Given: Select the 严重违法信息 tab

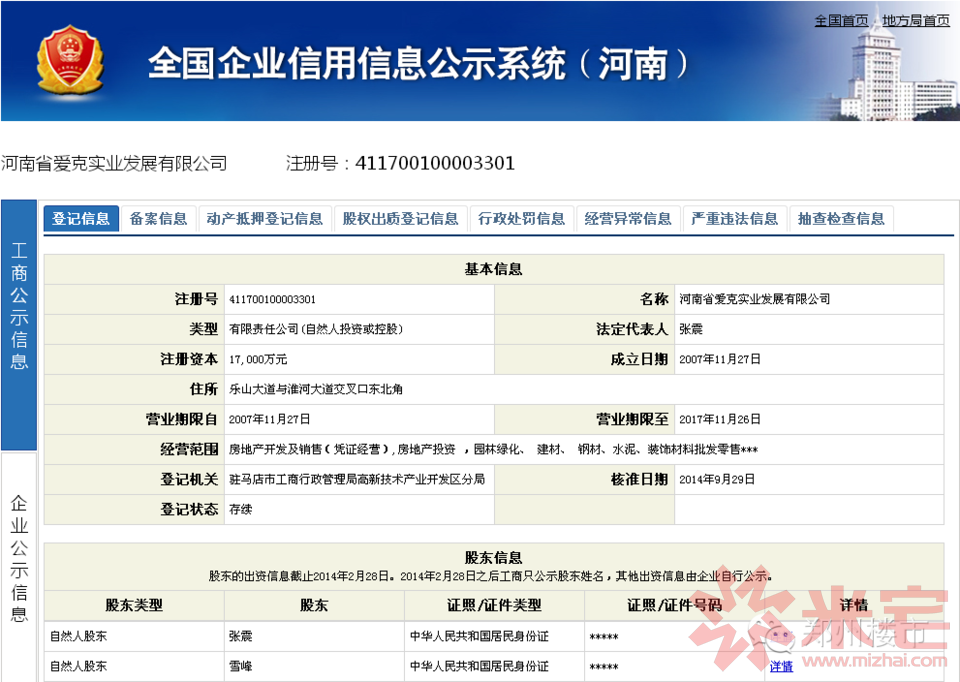Looking at the screenshot, I should click(x=735, y=219).
